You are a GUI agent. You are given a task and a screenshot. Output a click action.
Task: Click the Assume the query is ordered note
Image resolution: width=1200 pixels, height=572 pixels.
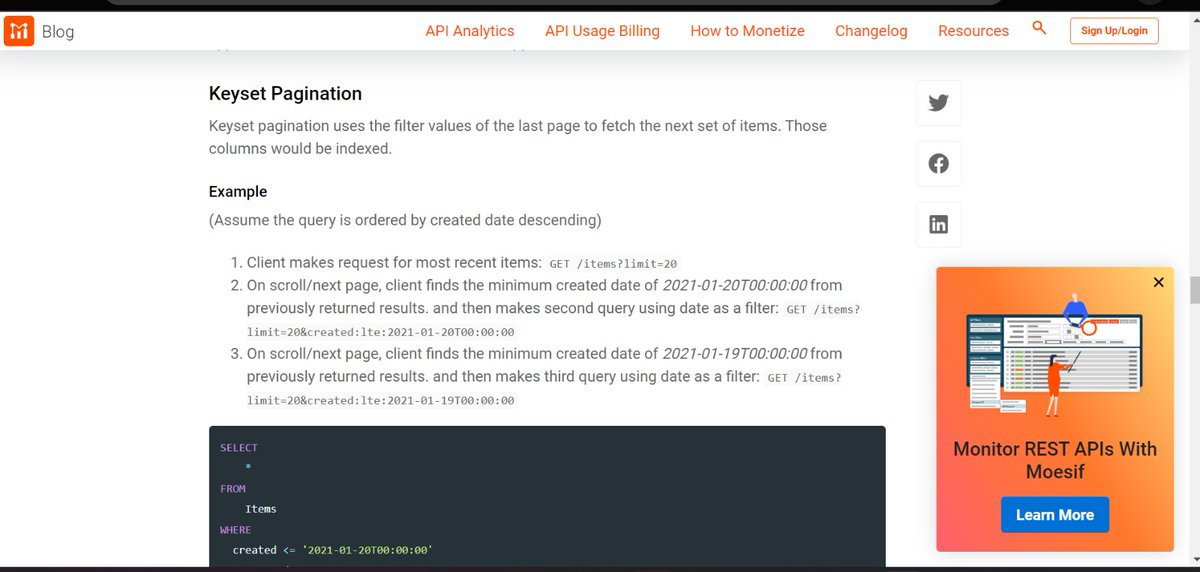(x=405, y=220)
